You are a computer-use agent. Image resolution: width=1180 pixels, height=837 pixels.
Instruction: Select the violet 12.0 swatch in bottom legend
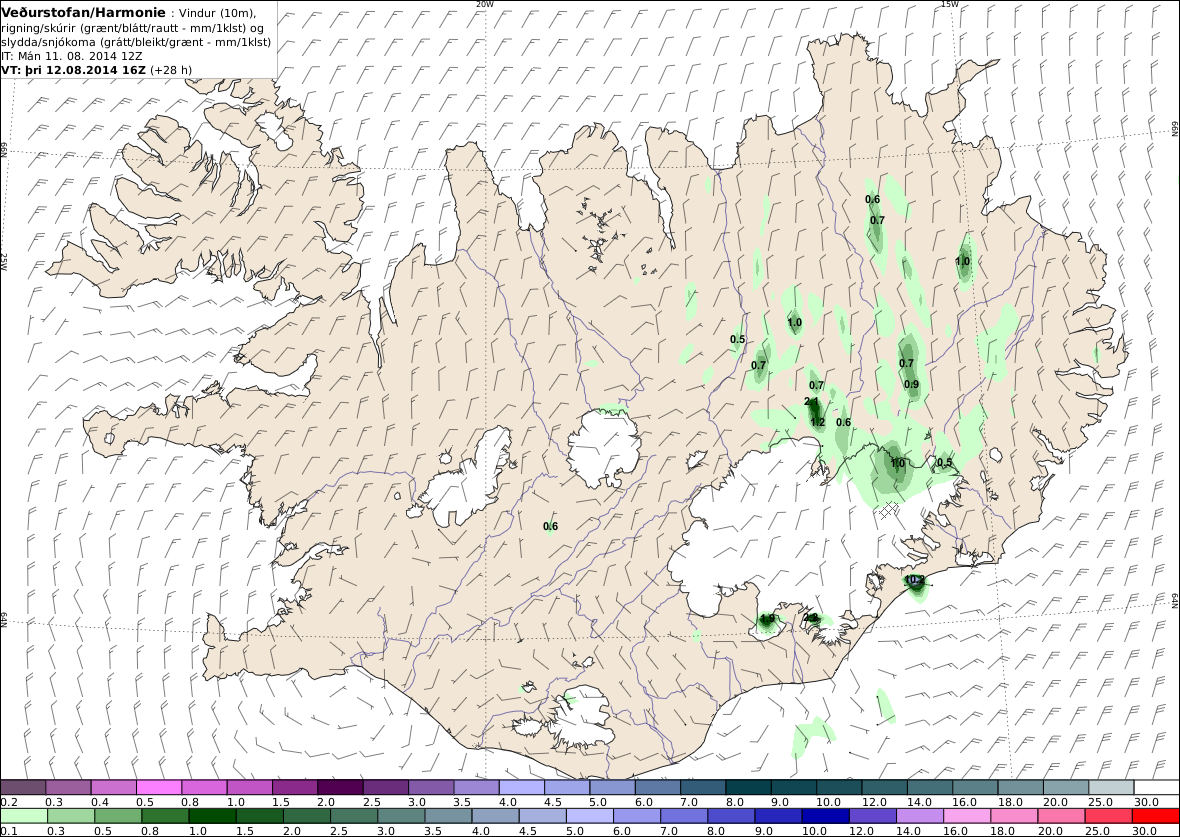(873, 816)
